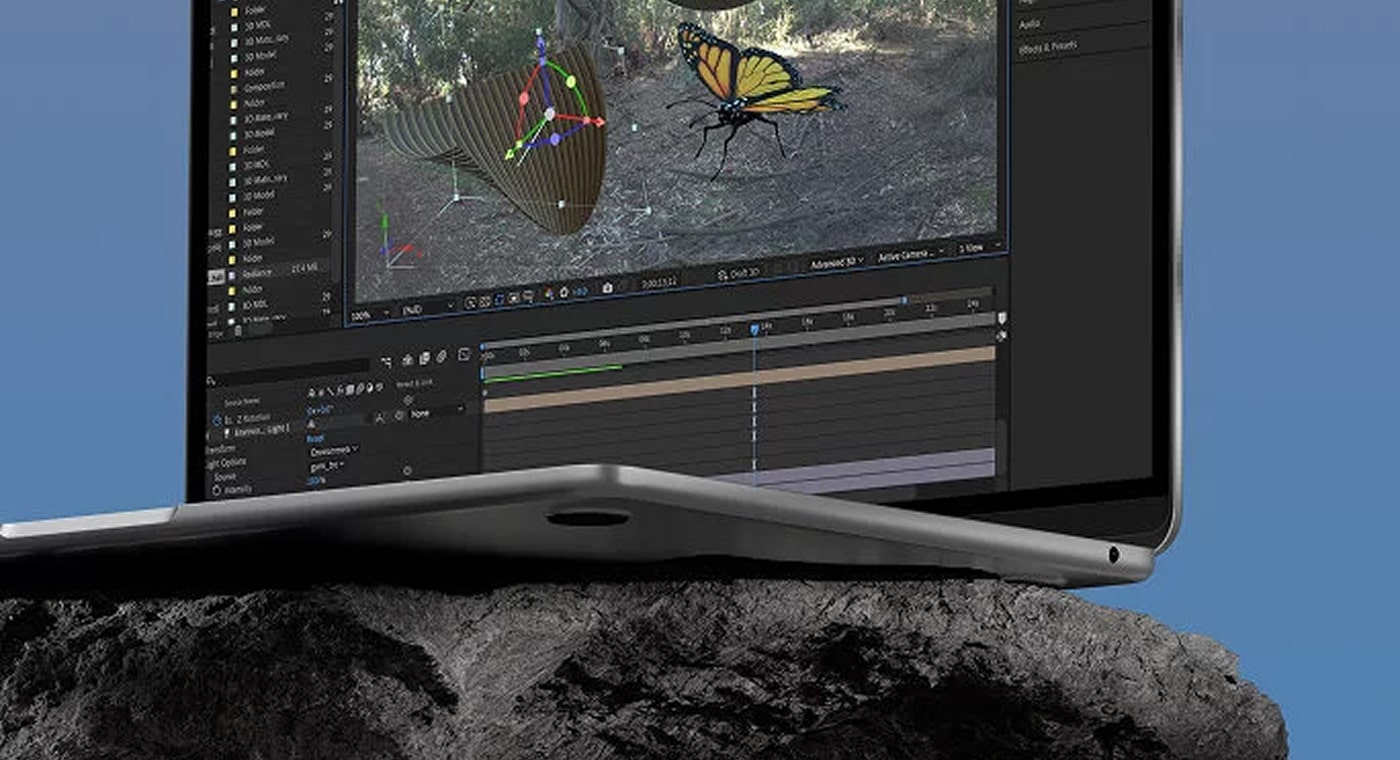Open the Environment light type dropdown
The height and width of the screenshot is (760, 1400).
[334, 450]
